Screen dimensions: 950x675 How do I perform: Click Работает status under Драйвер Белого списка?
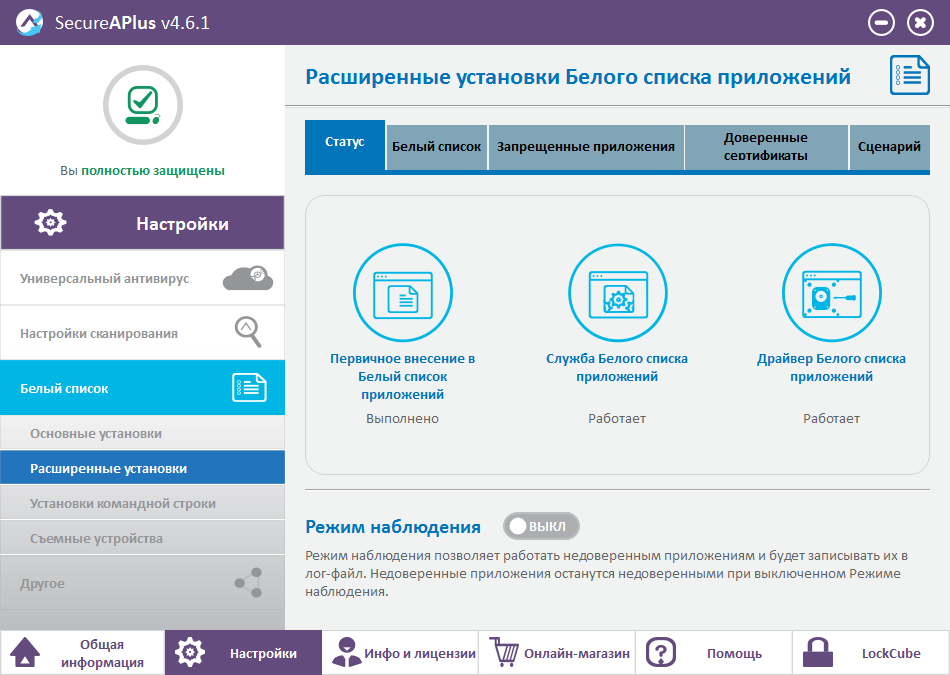point(831,419)
